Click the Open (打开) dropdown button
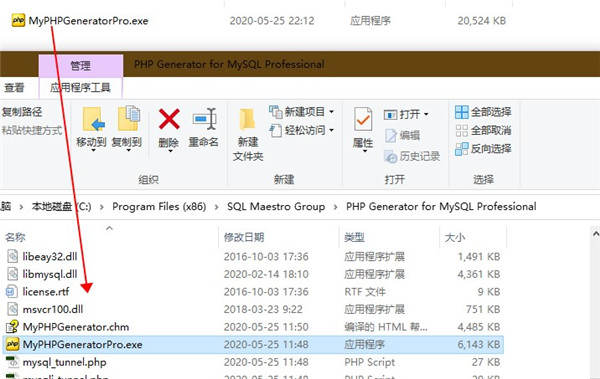This screenshot has height=379, width=600. [x=406, y=114]
